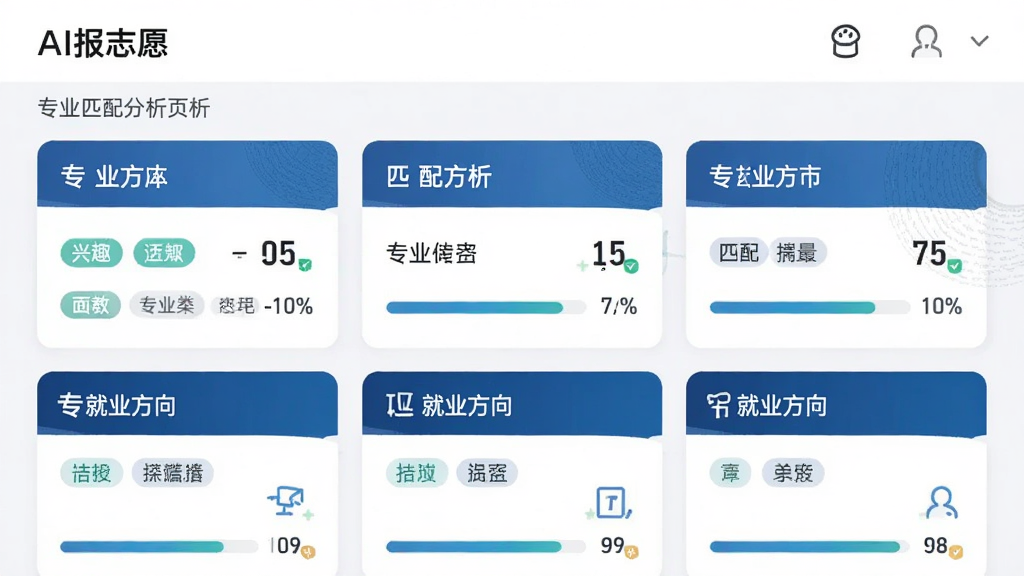1024x576 pixels.
Task: Click the computer monitor icon in first 就业方向 card
Action: pyautogui.click(x=287, y=501)
